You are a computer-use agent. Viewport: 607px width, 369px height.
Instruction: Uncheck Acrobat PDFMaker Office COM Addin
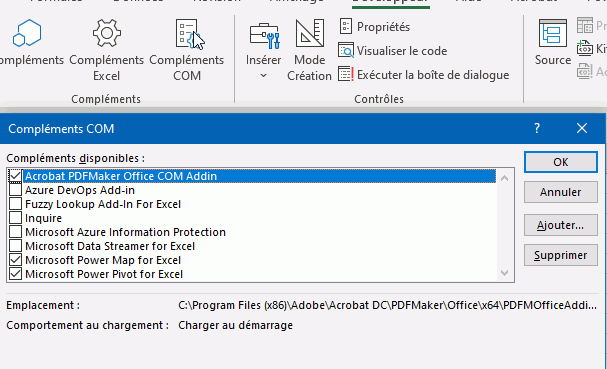(15, 176)
